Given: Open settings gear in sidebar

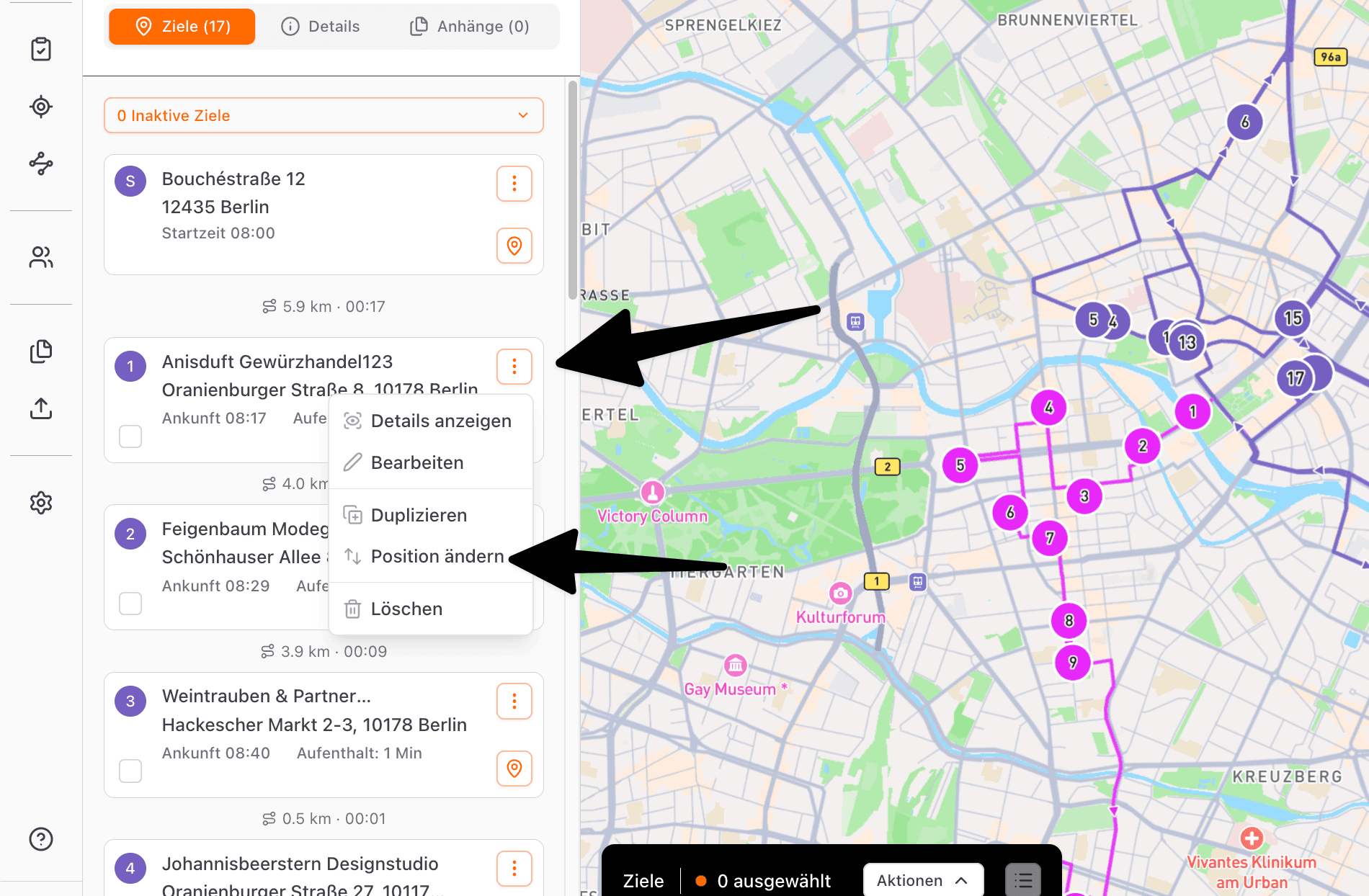Looking at the screenshot, I should click(x=41, y=503).
